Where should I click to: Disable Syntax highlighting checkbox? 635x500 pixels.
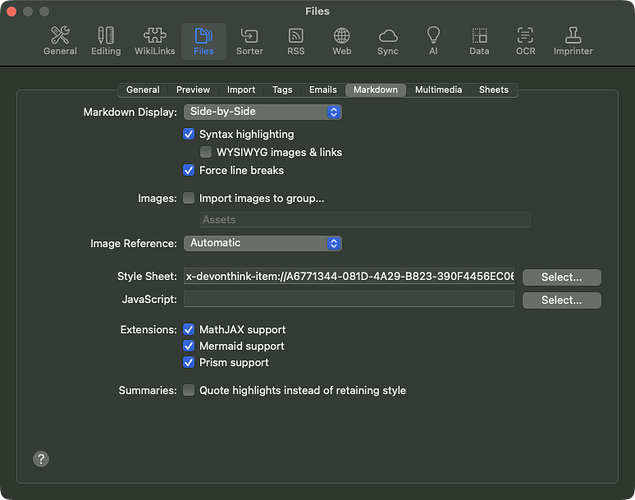[189, 134]
